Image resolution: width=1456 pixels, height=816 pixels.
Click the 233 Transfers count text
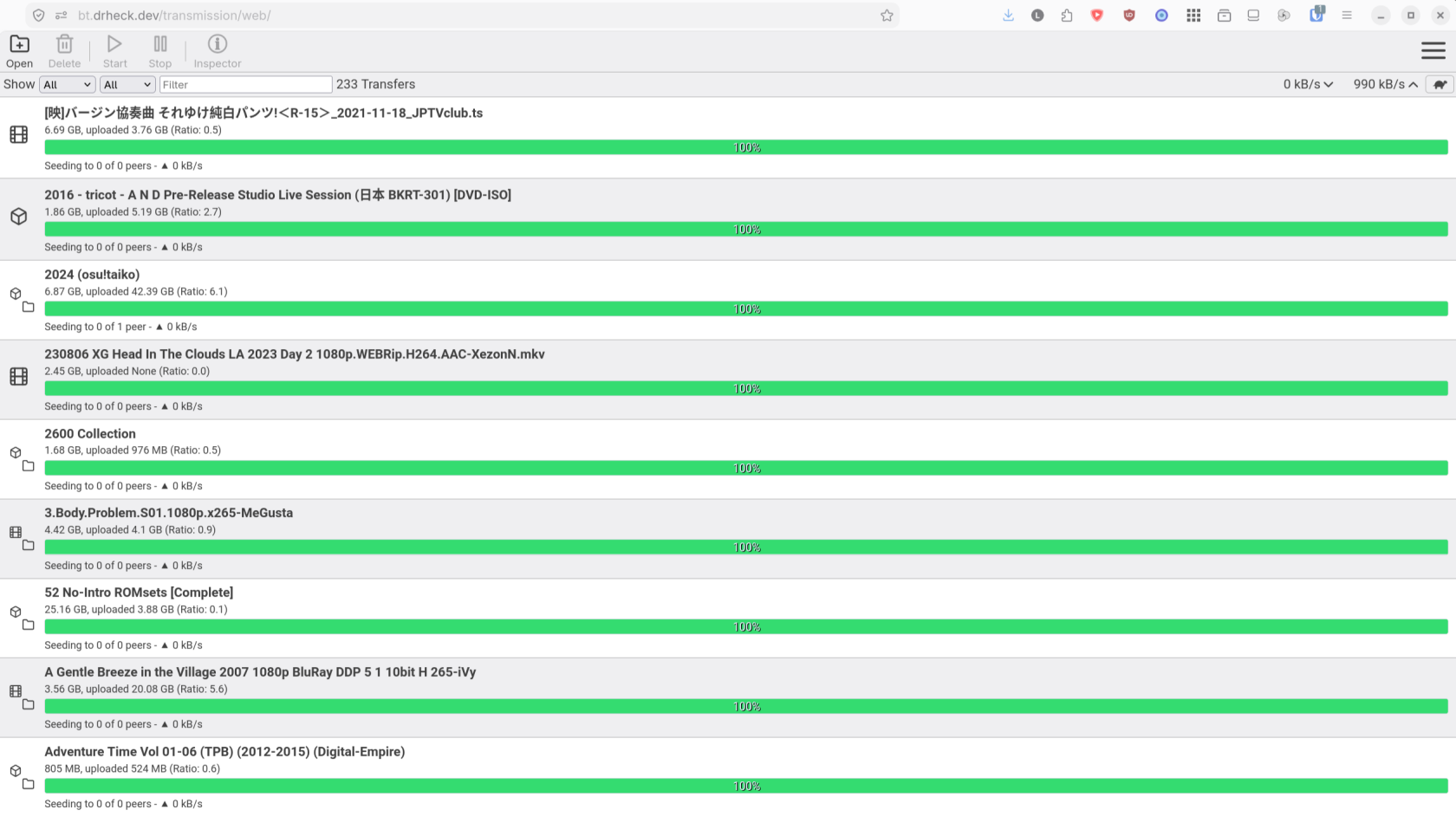376,84
